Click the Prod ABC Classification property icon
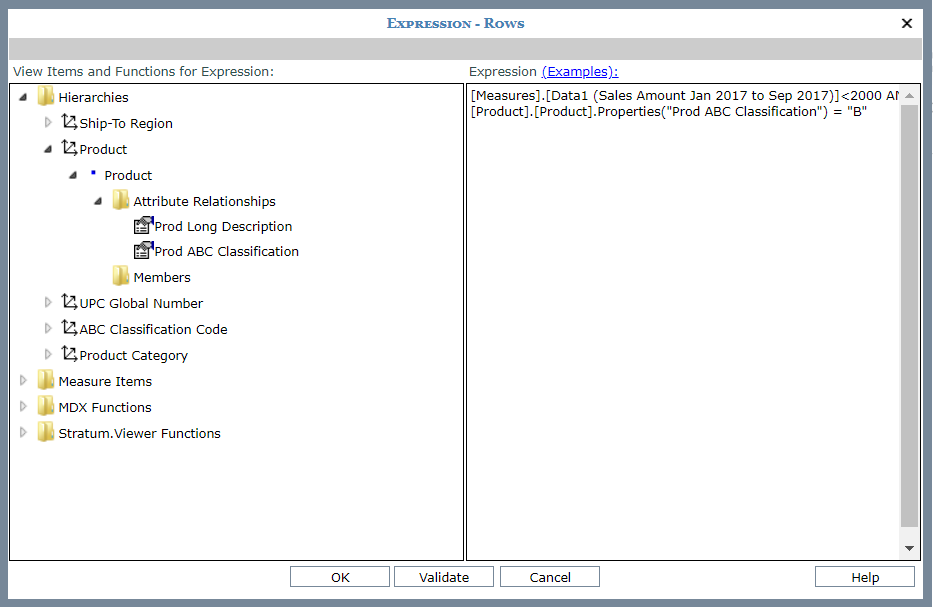Image resolution: width=933 pixels, height=607 pixels. 143,251
